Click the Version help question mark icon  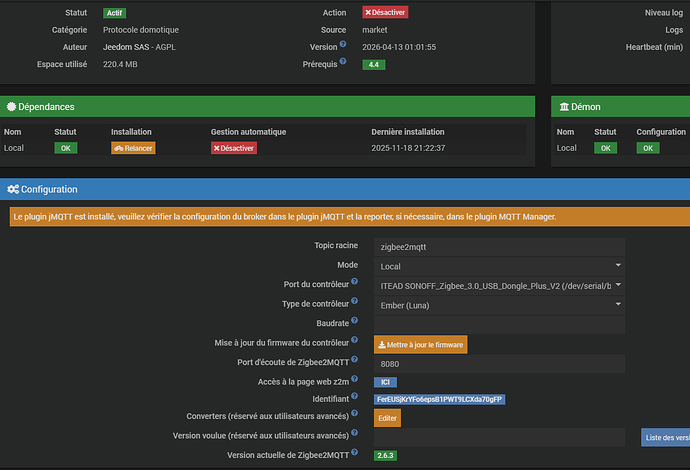343,44
